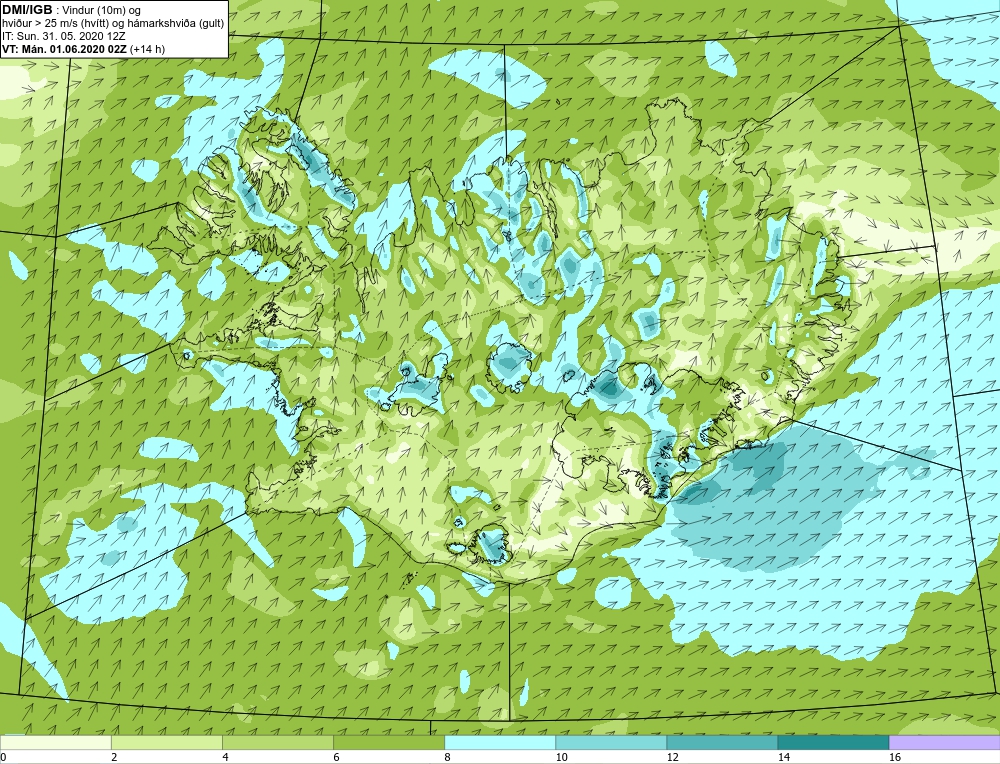Click the legend value label '10'
The width and height of the screenshot is (1000, 764).
561,757
